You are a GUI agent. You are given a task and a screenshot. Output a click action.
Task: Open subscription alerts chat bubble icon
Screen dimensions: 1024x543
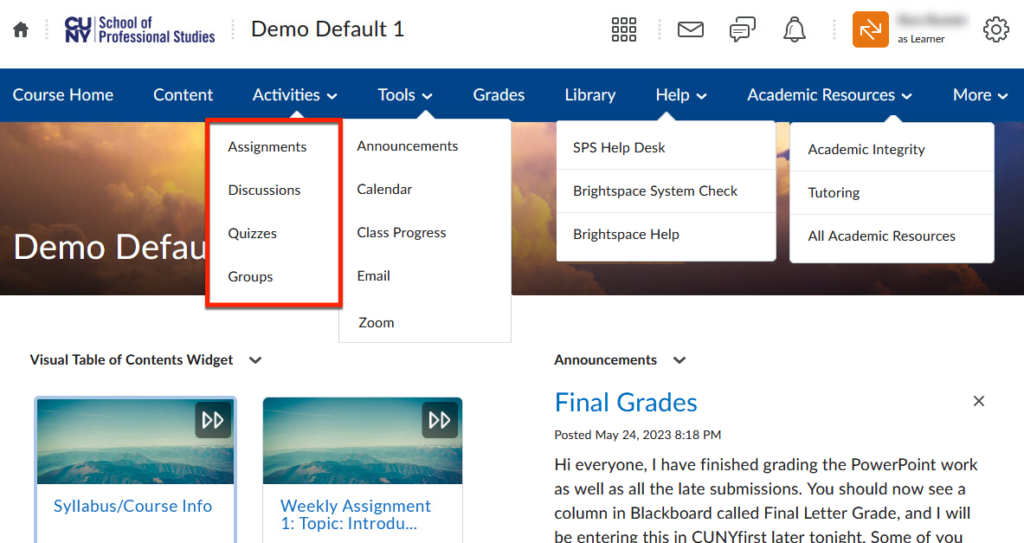(742, 30)
